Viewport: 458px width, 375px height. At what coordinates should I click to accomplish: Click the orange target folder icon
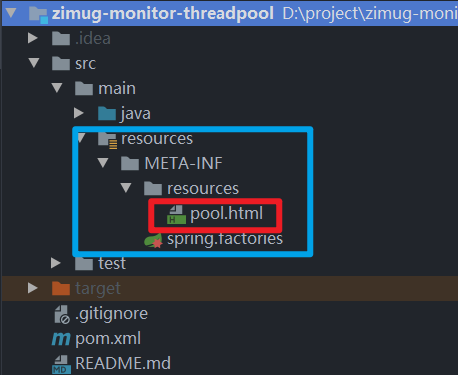pyautogui.click(x=61, y=289)
